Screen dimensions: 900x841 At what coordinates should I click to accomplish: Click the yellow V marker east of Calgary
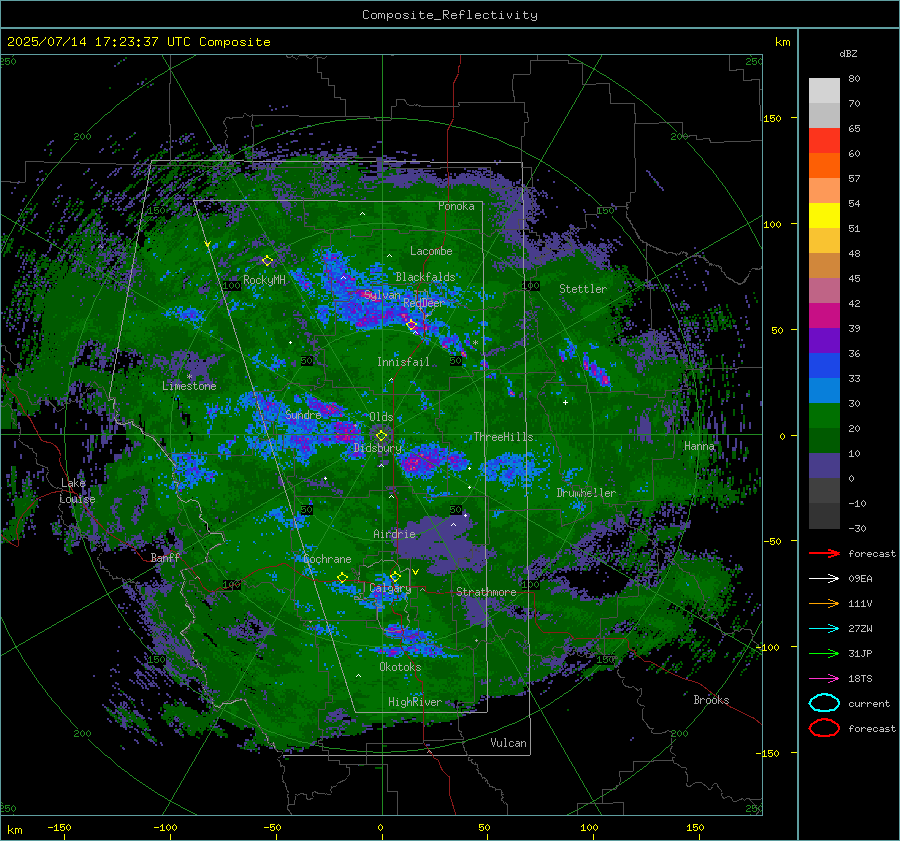click(x=416, y=572)
